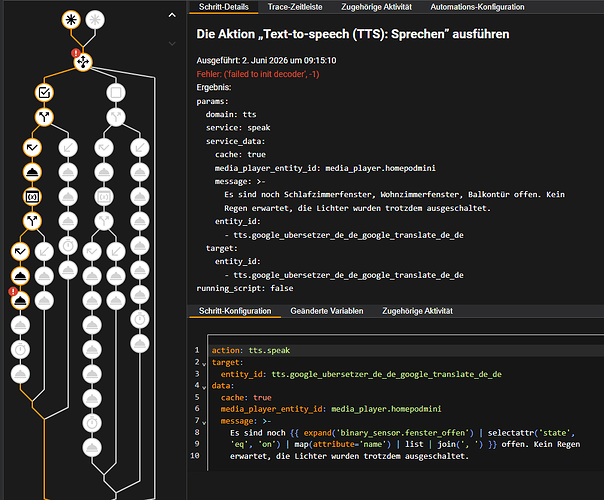604x500 pixels.
Task: Open the Geänderte Variablen tab
Action: tap(327, 311)
